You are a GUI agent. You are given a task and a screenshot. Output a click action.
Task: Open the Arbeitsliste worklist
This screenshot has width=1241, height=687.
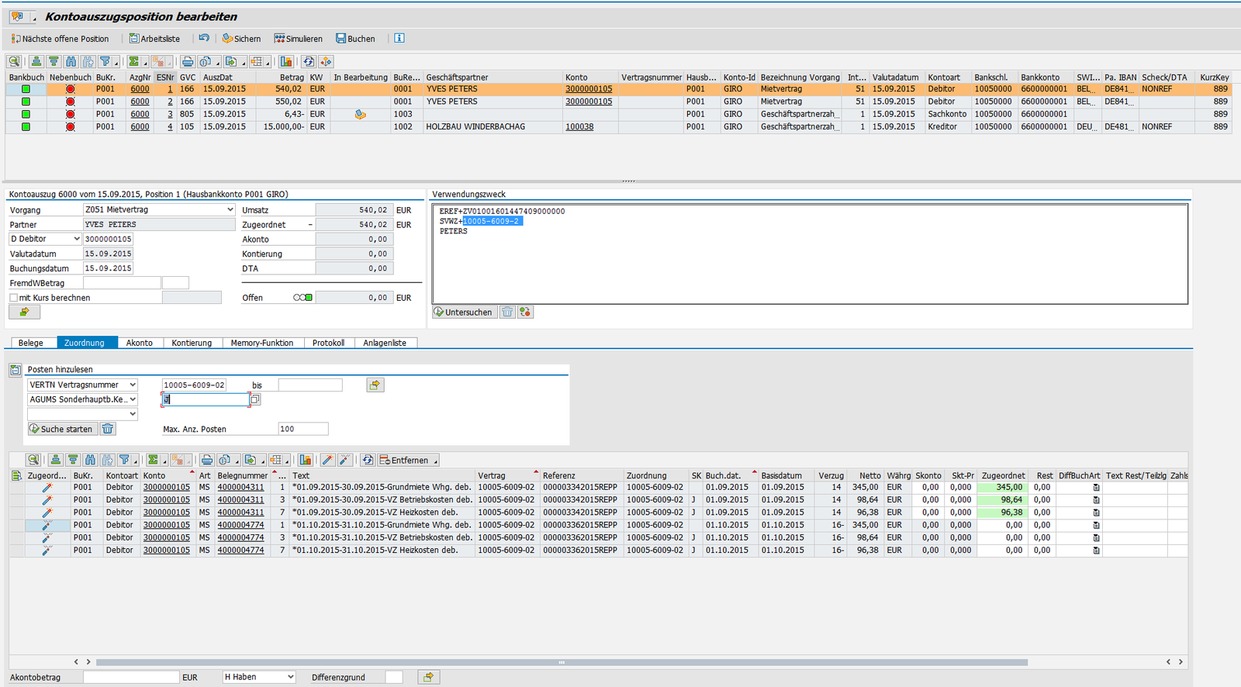[154, 39]
